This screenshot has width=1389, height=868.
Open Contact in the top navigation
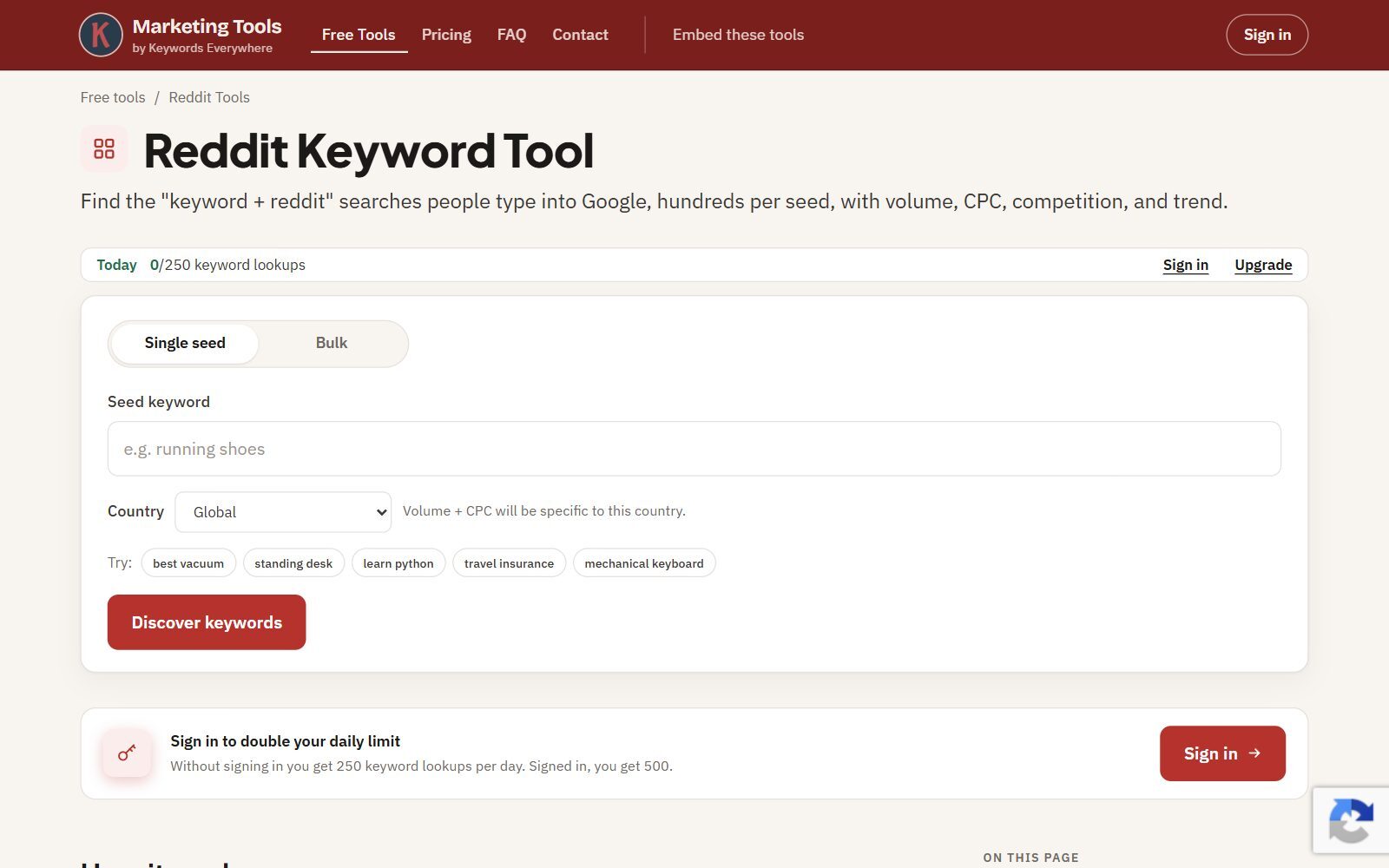(580, 35)
